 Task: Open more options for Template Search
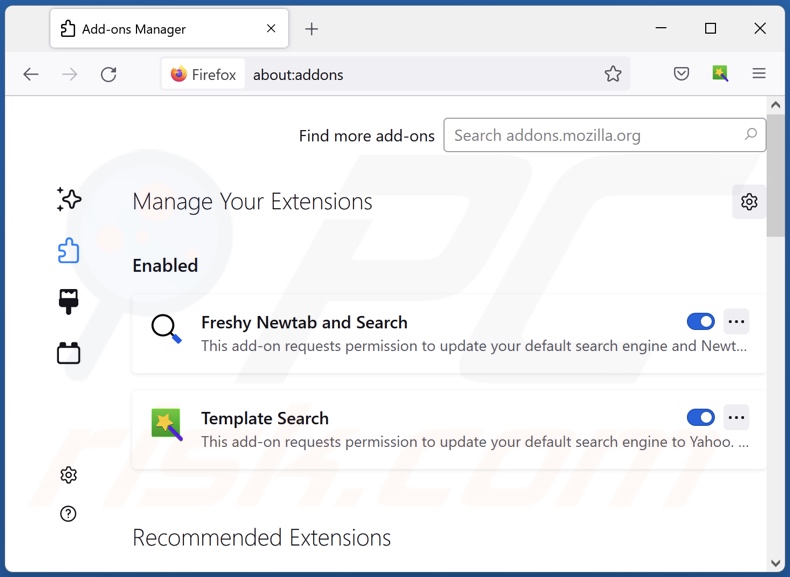tap(736, 418)
